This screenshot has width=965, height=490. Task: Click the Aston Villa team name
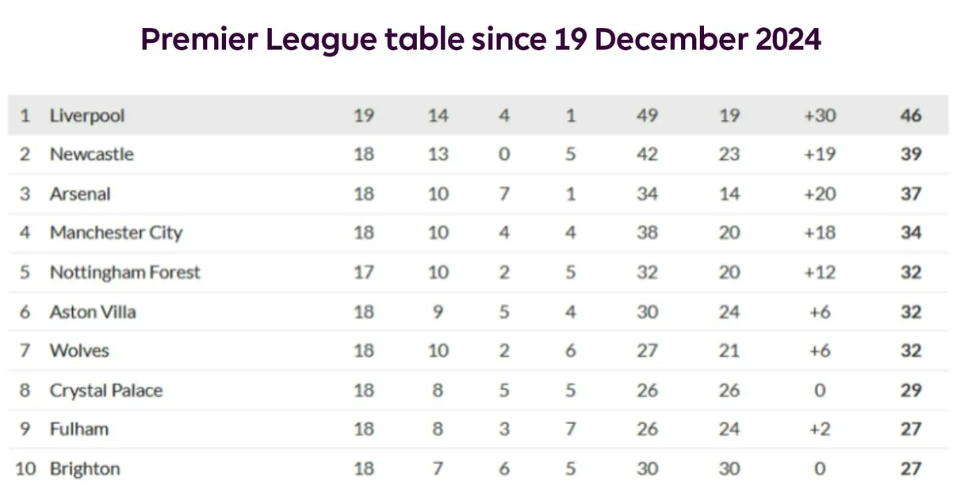92,311
